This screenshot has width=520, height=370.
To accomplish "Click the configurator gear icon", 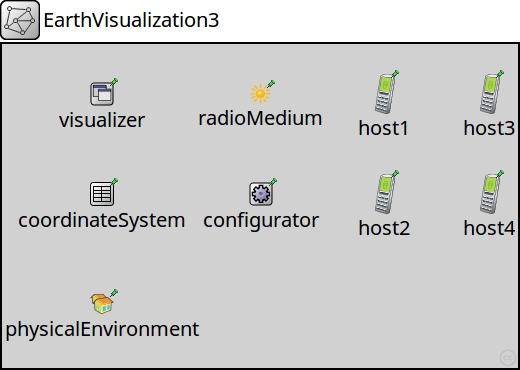I will tap(261, 194).
